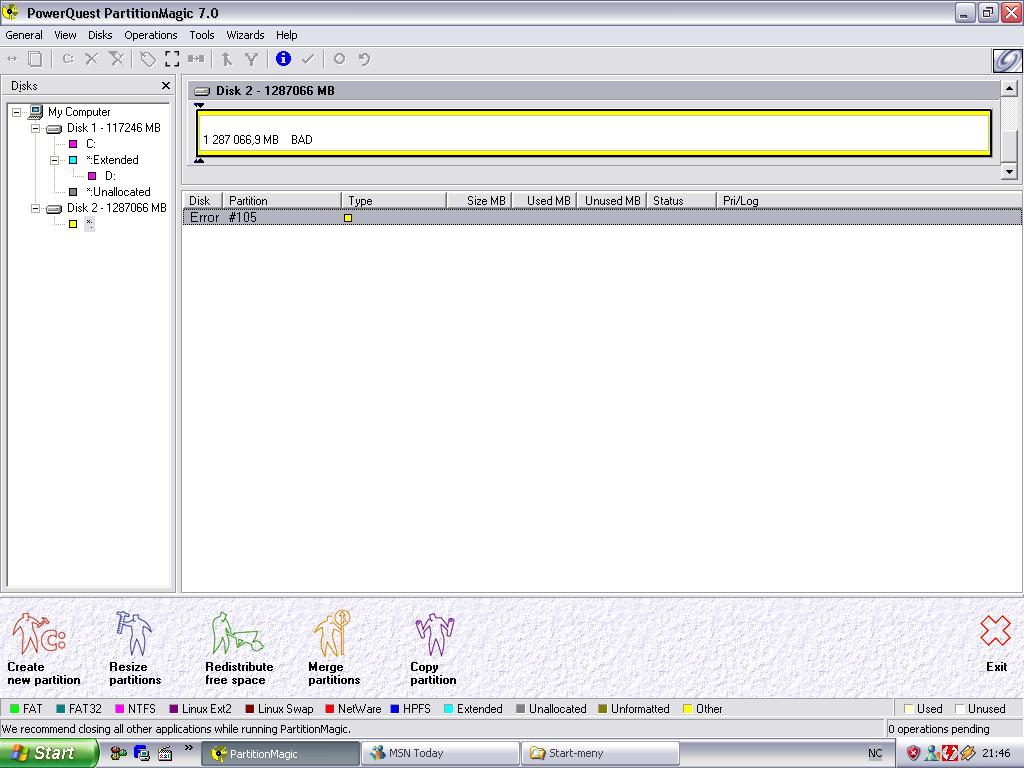This screenshot has width=1024, height=768.
Task: Click the Undelete partition toolbar icon
Action: pyautogui.click(x=116, y=59)
